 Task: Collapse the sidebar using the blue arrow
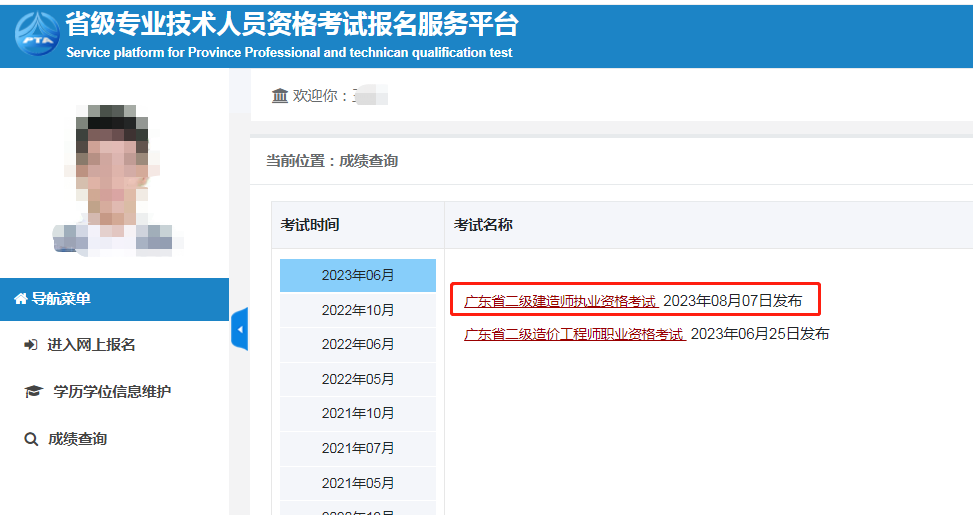[x=239, y=329]
